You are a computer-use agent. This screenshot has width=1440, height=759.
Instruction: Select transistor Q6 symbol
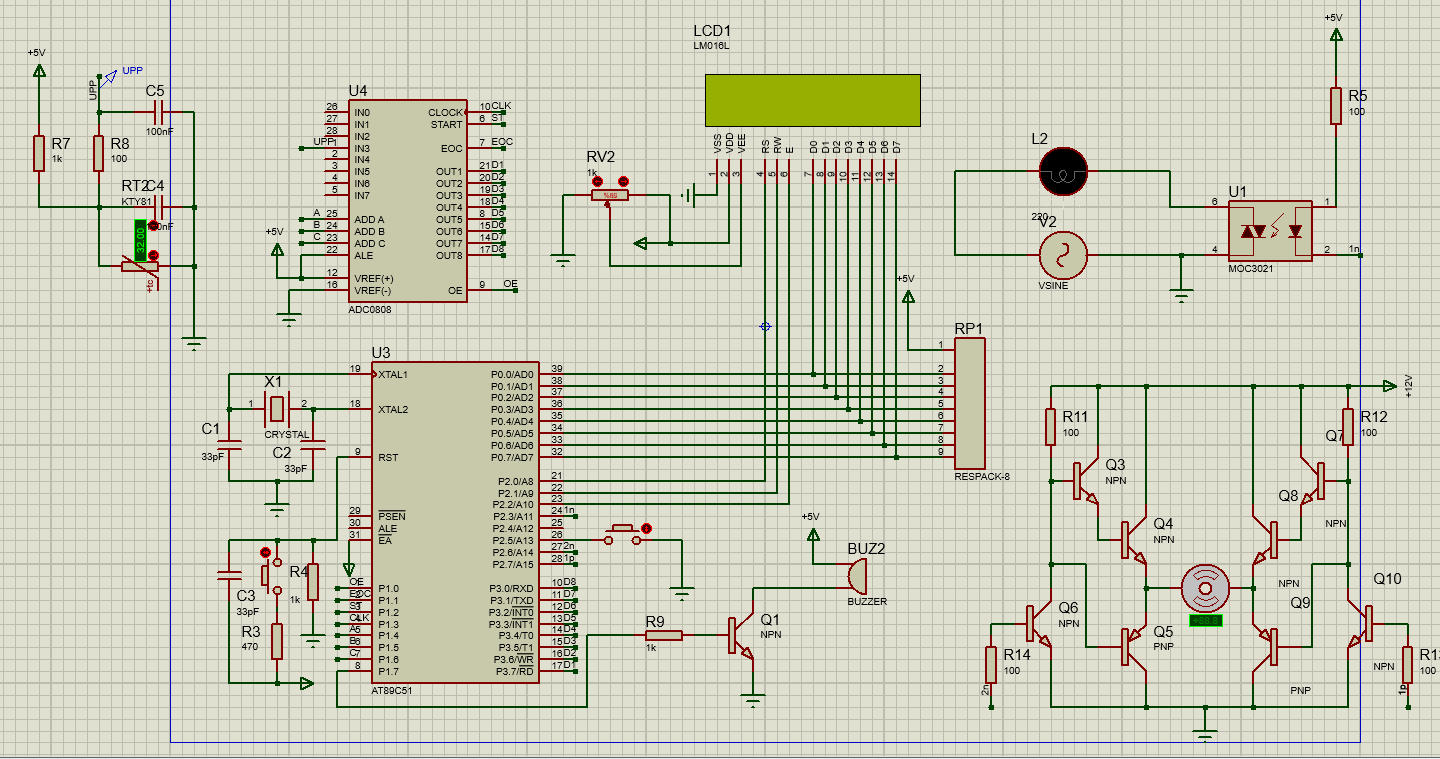point(1039,623)
